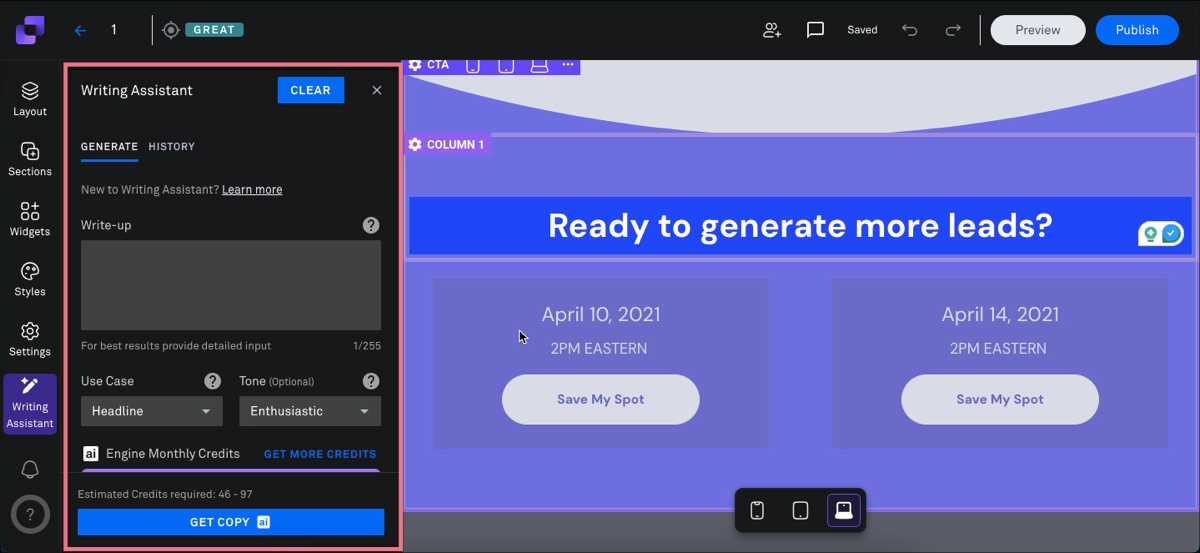The width and height of the screenshot is (1200, 553).
Task: Open the Styles sidebar panel
Action: (30, 279)
